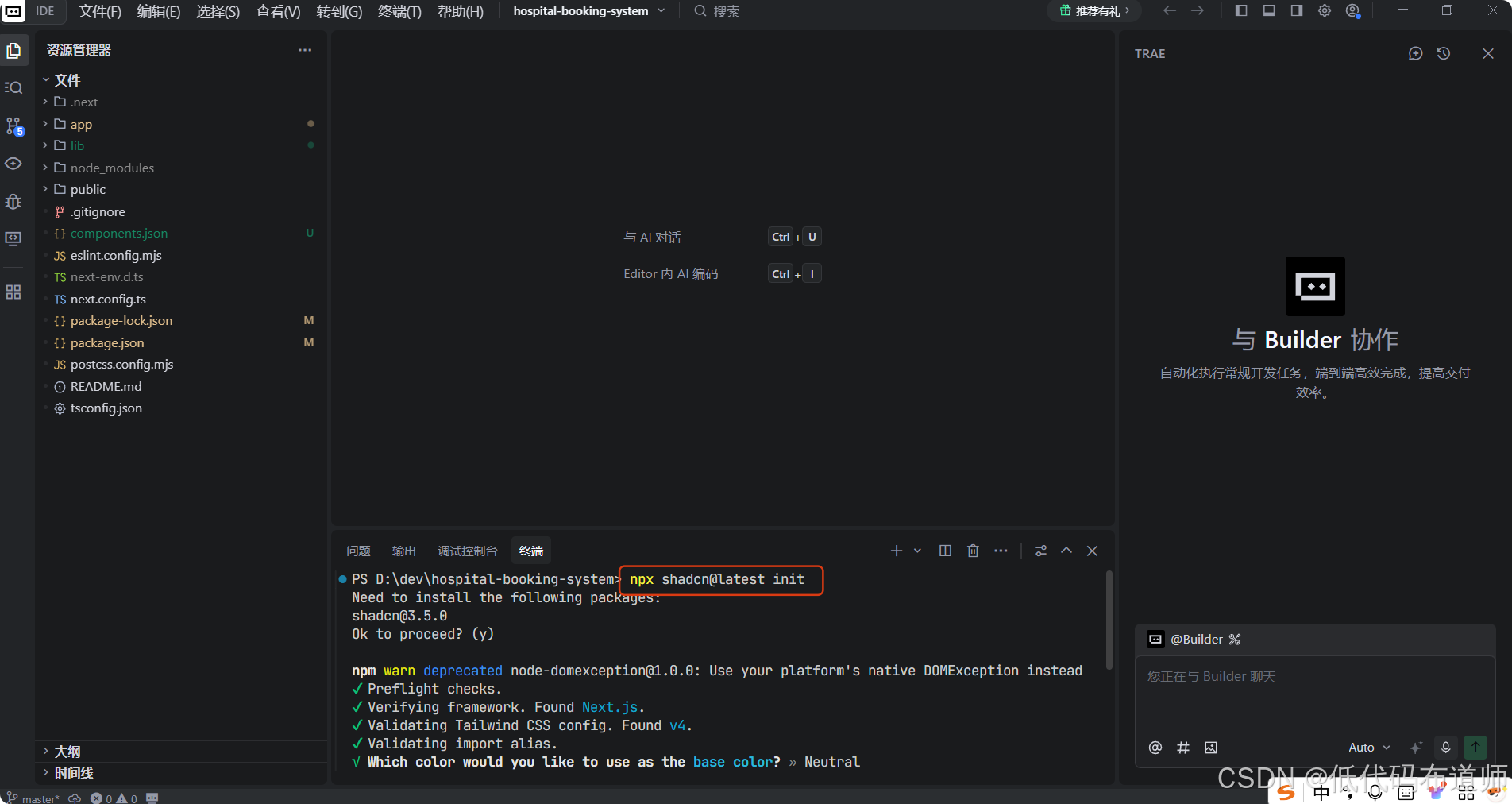Open the 查看(V) menu
The width and height of the screenshot is (1512, 804).
click(278, 11)
